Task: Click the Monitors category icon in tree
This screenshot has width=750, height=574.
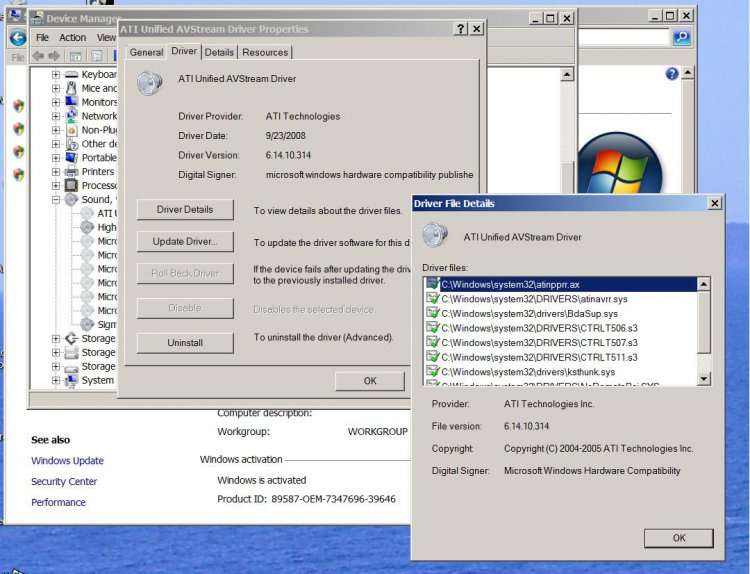Action: tap(71, 102)
